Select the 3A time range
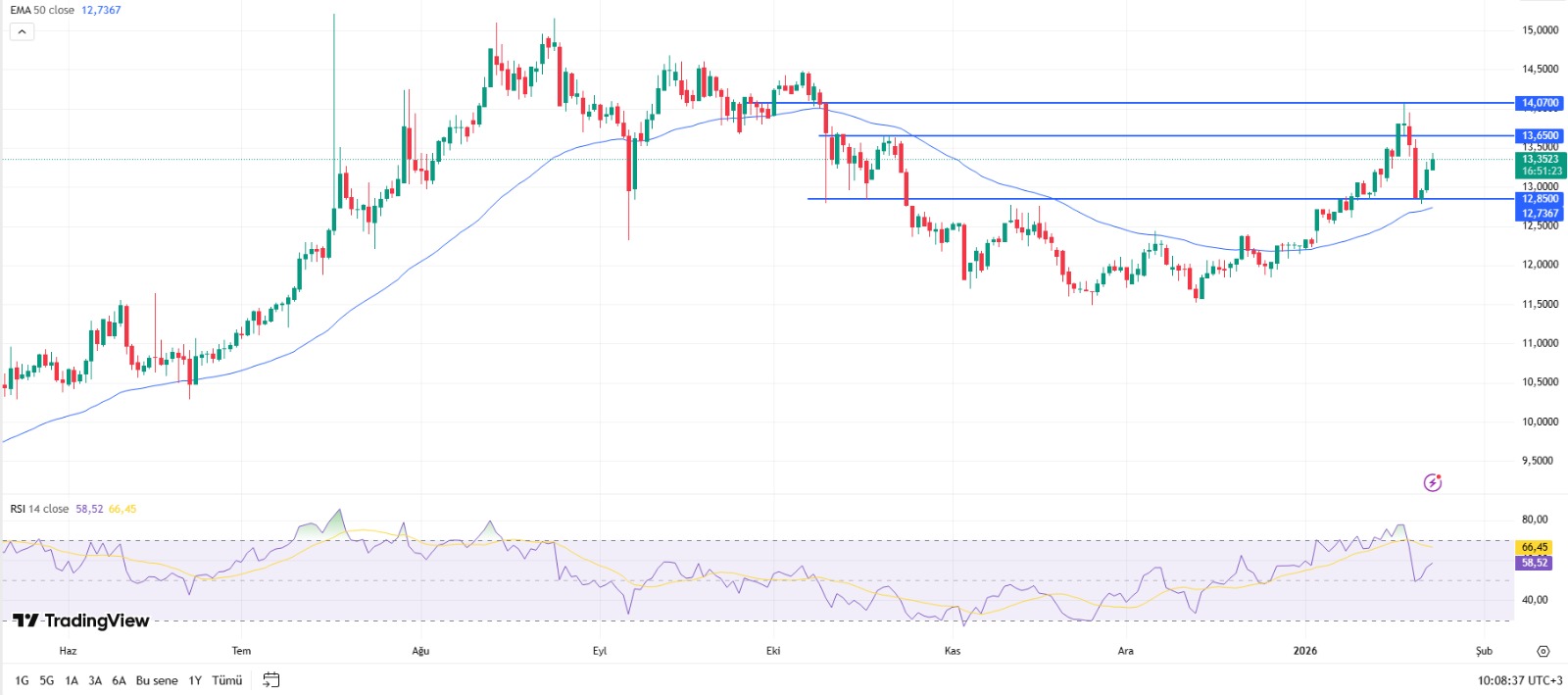 95,680
